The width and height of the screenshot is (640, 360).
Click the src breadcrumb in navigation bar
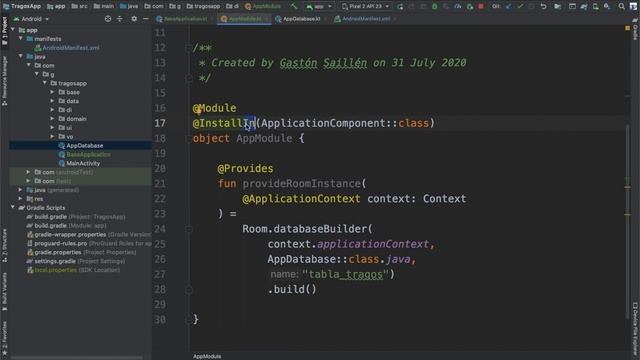(x=80, y=6)
